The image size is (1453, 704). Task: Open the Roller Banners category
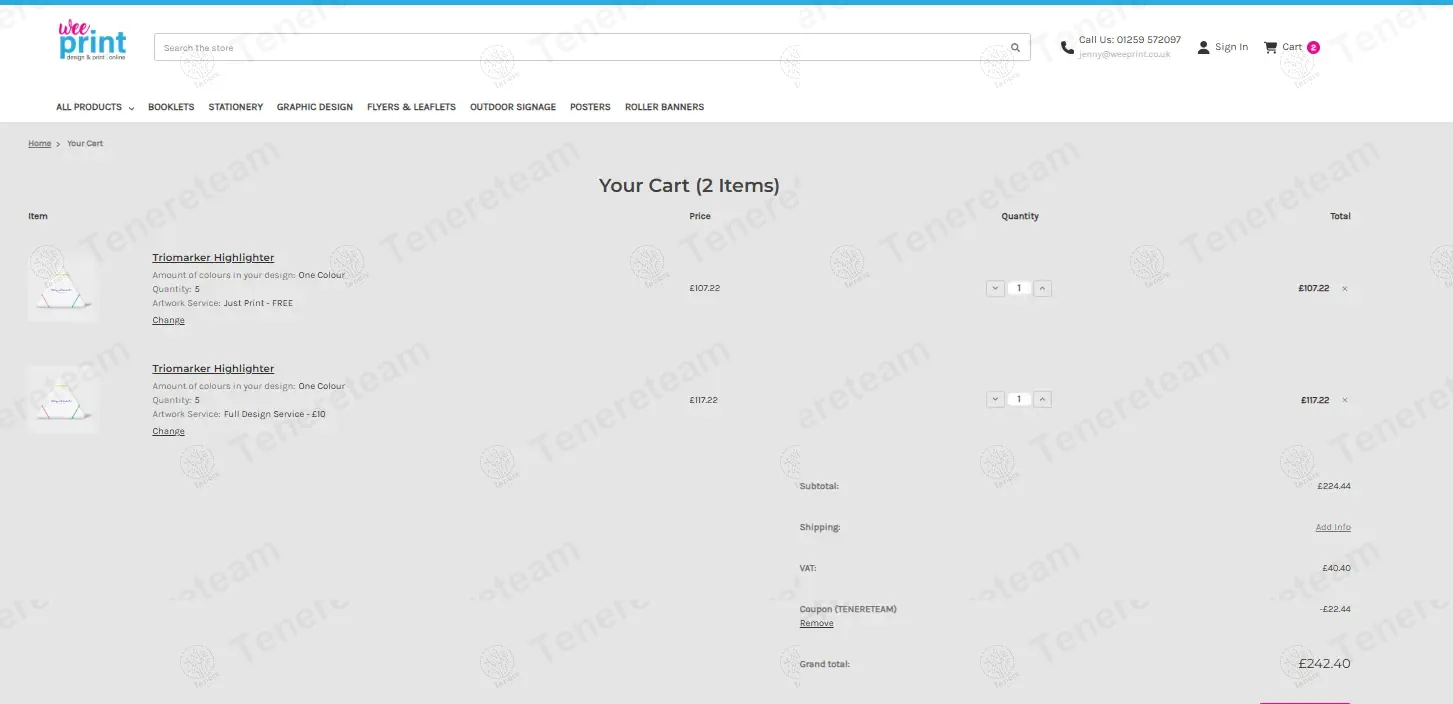point(664,107)
